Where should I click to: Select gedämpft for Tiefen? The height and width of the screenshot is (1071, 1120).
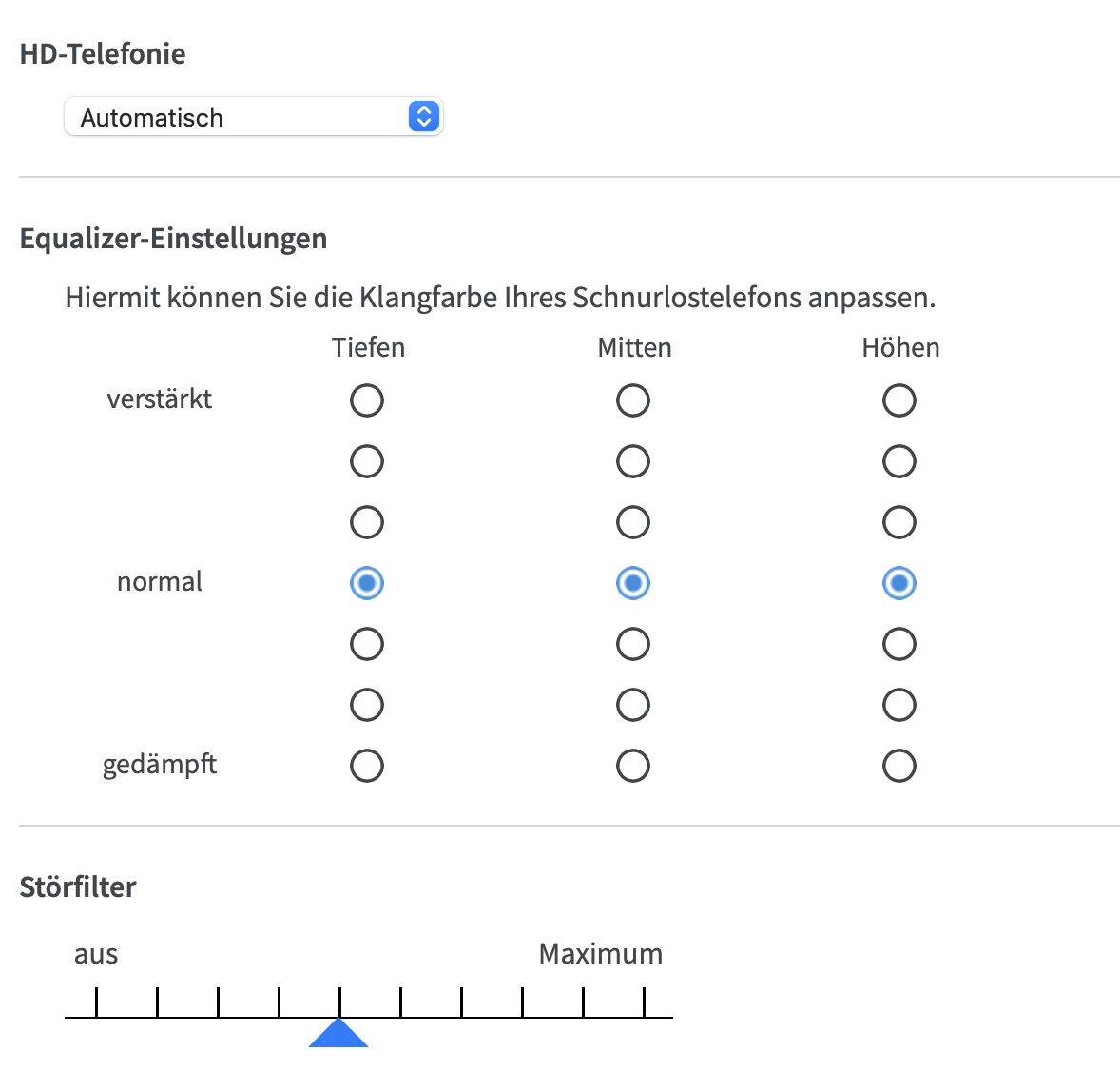click(367, 766)
